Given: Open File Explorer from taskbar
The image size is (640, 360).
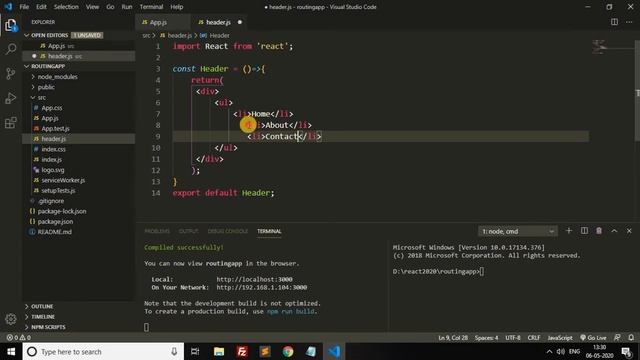Looking at the screenshot, I should 219,351.
